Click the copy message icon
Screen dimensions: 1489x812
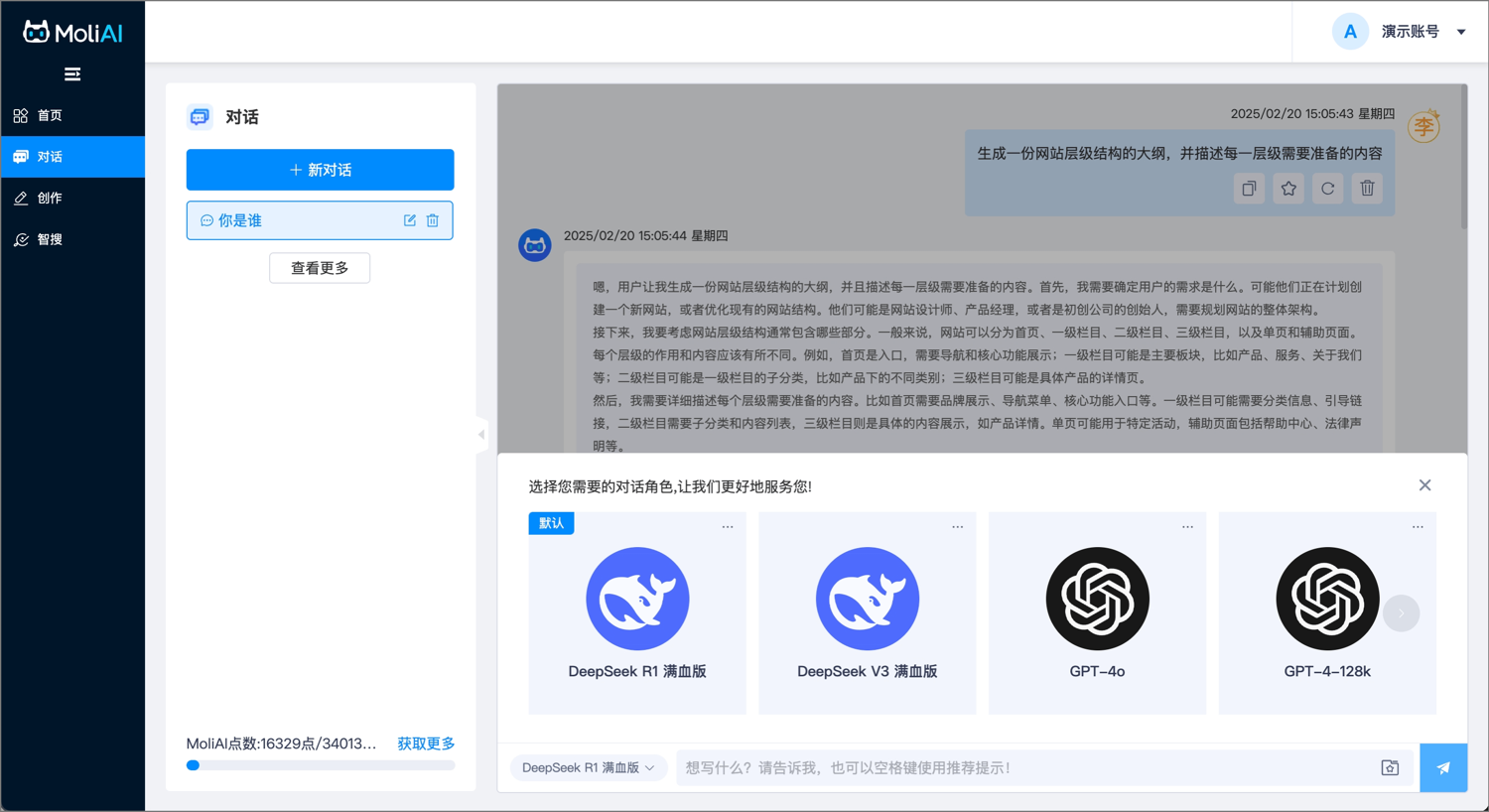(x=1249, y=189)
